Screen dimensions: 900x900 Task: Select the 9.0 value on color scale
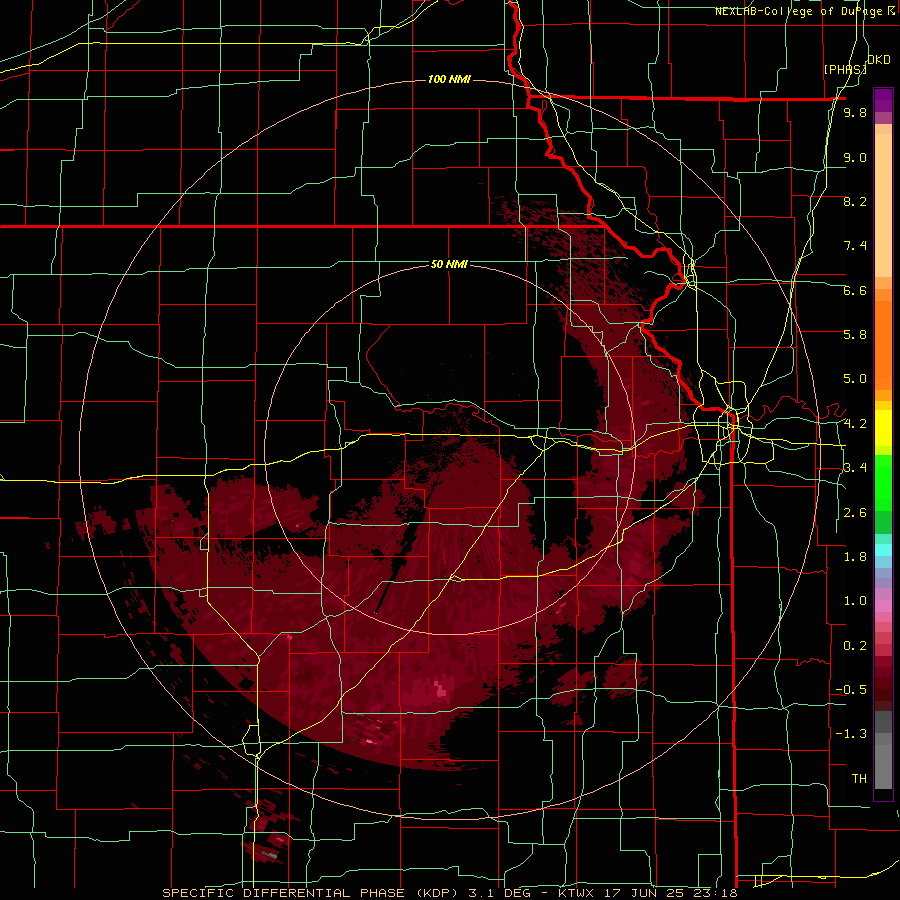pyautogui.click(x=855, y=157)
